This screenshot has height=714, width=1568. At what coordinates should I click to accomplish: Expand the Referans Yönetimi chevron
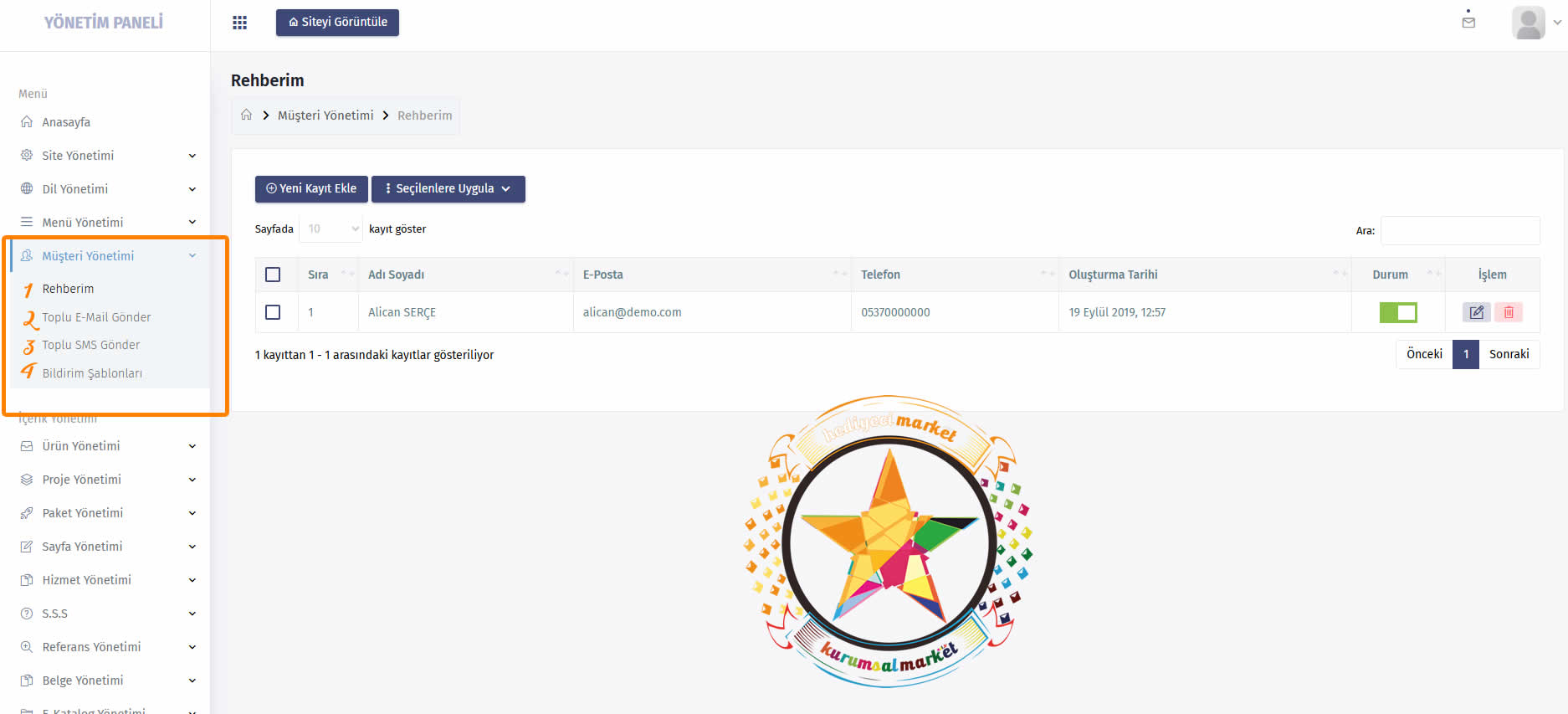pyautogui.click(x=192, y=648)
